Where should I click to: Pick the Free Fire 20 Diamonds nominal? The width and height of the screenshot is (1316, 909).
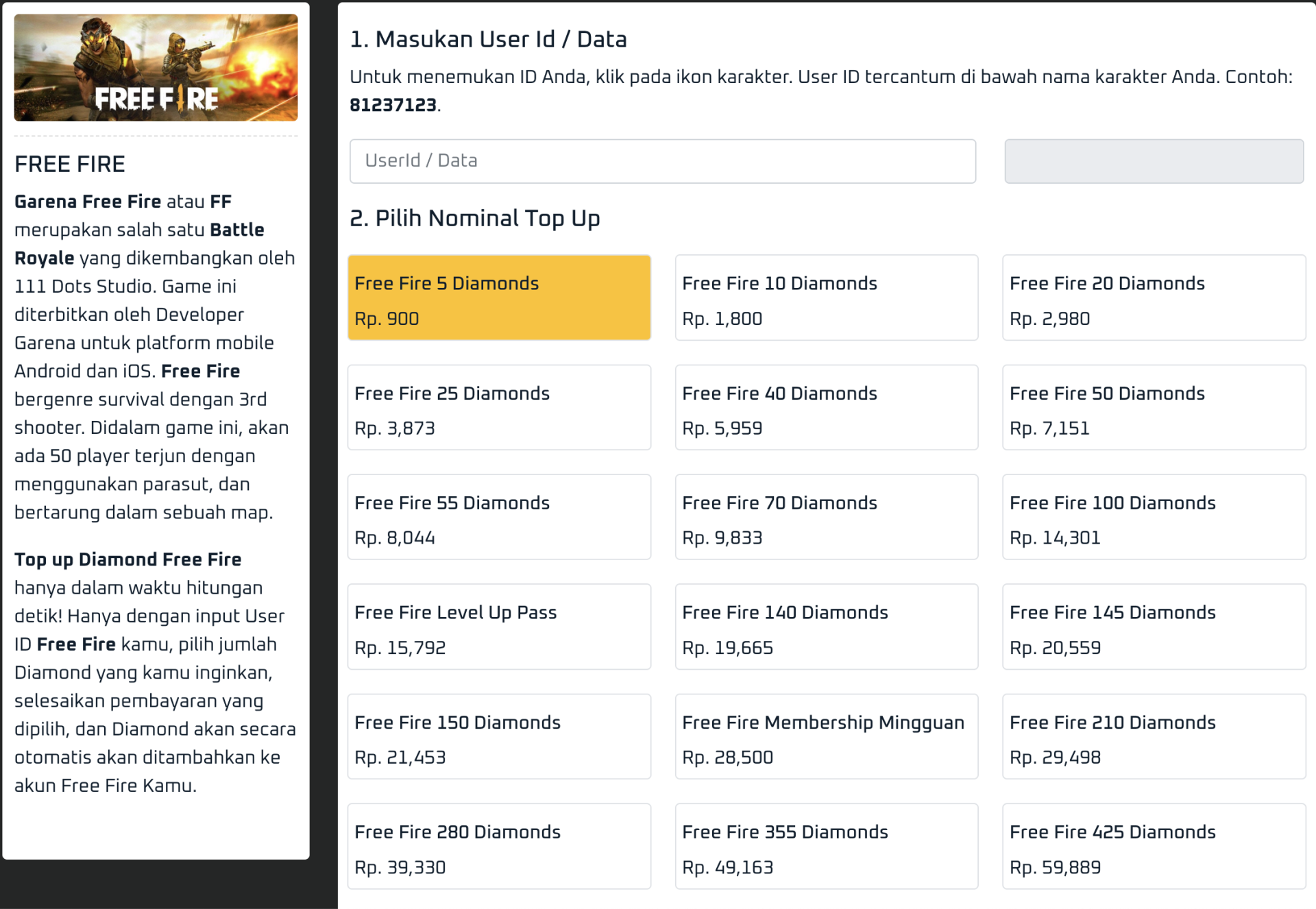[1153, 297]
